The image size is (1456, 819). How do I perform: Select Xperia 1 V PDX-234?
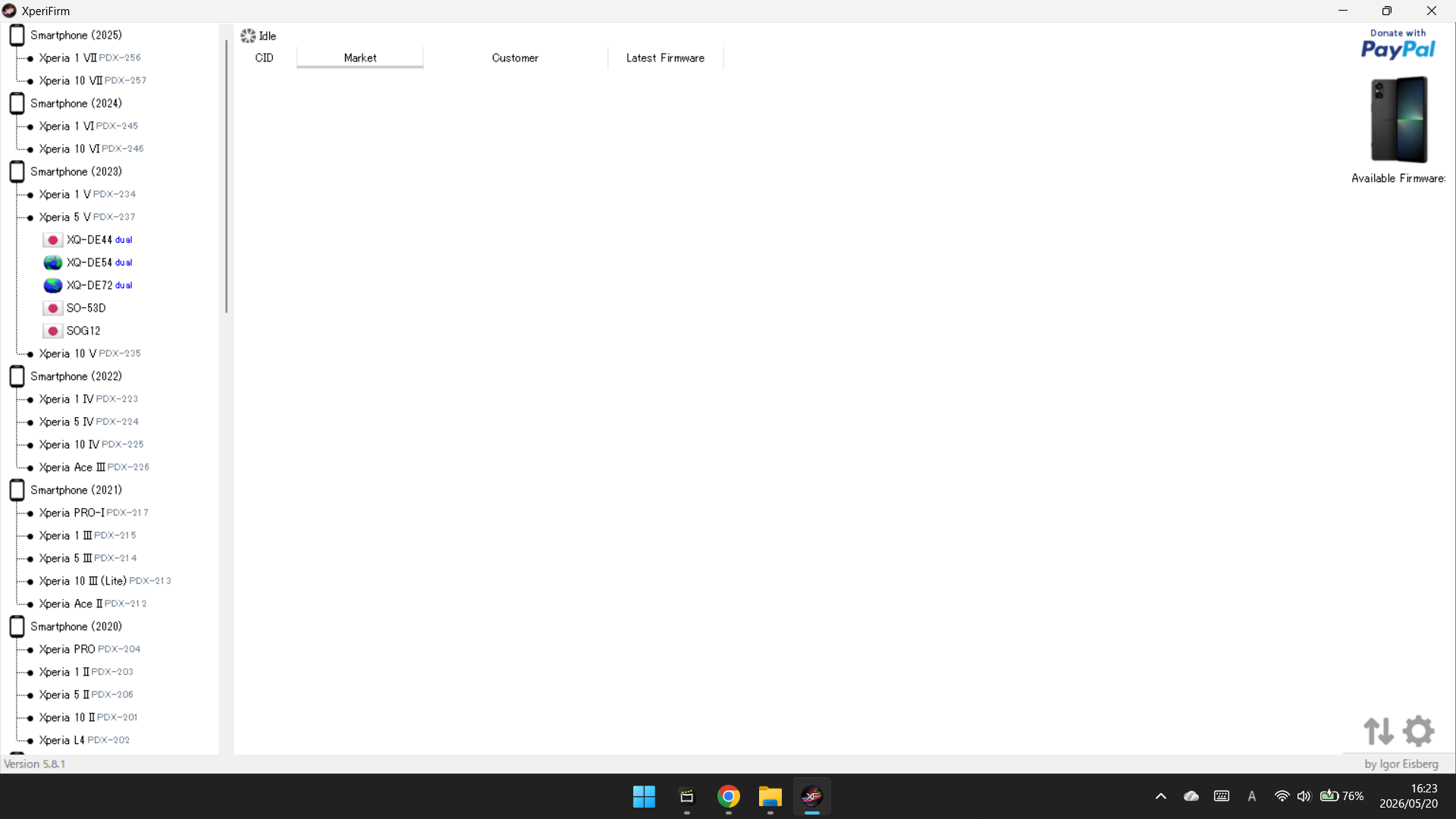click(87, 194)
